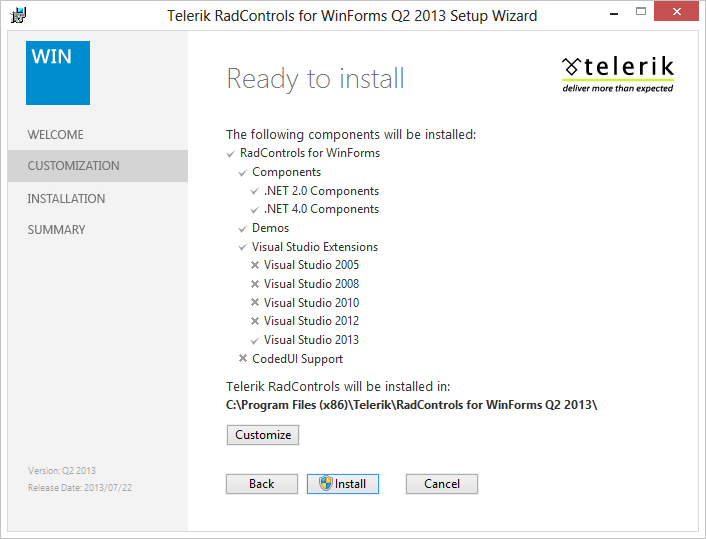
Task: Click 'Telerik RadControls will be installed in' text
Action: tap(338, 386)
